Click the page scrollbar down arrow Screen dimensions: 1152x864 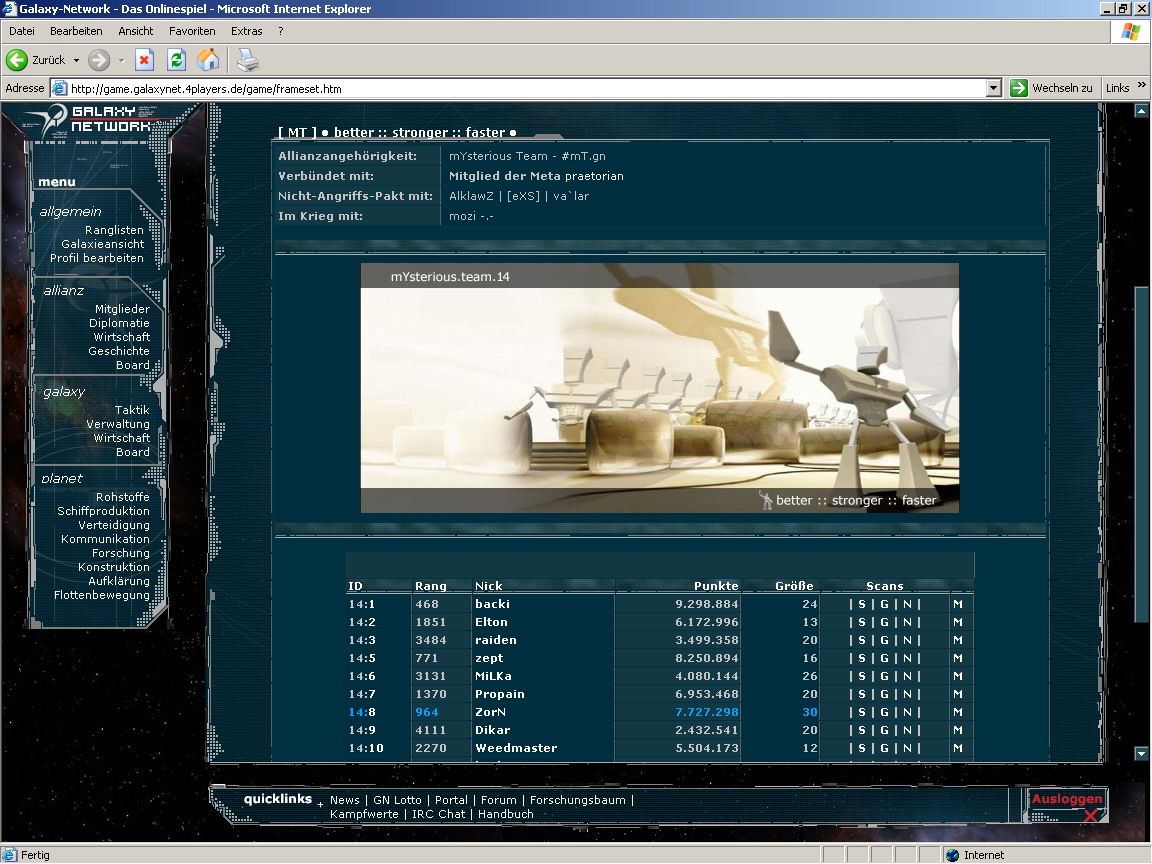(x=1142, y=754)
